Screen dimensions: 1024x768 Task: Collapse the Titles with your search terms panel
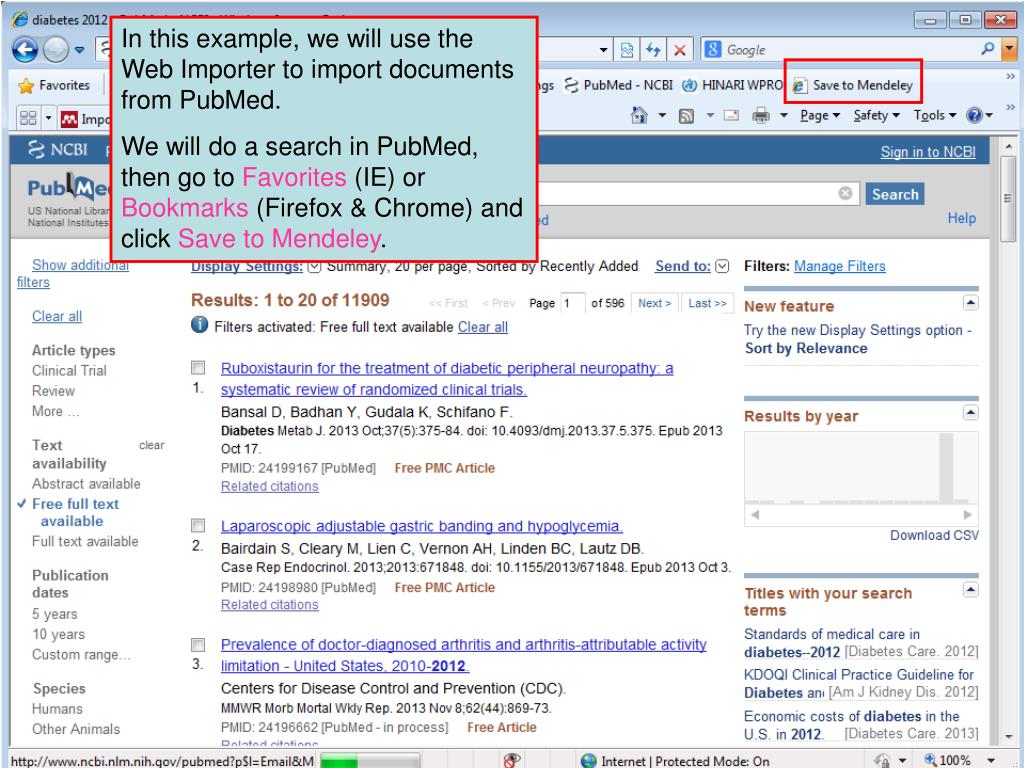point(970,590)
